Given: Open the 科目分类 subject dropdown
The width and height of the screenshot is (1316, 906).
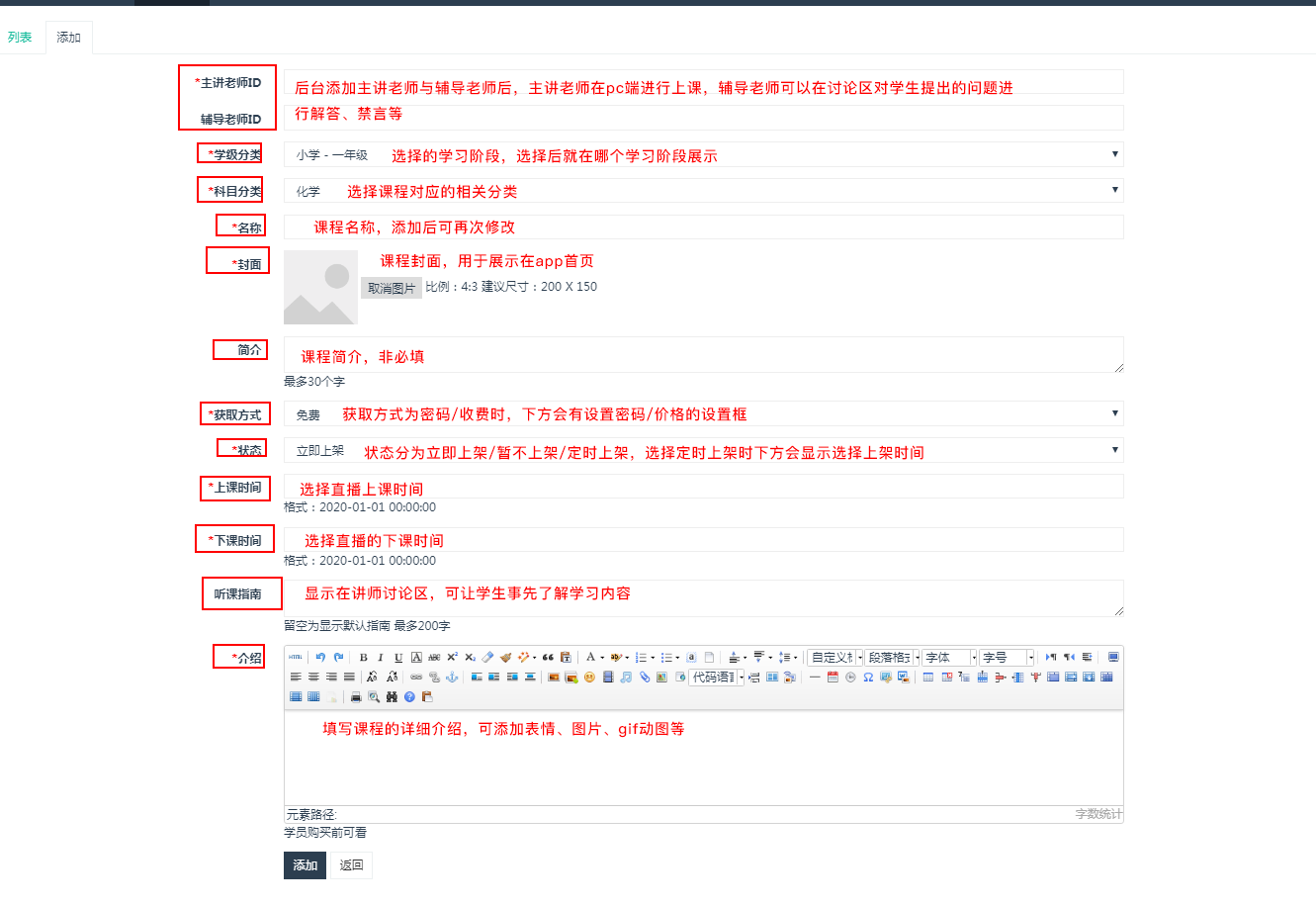Looking at the screenshot, I should 703,190.
